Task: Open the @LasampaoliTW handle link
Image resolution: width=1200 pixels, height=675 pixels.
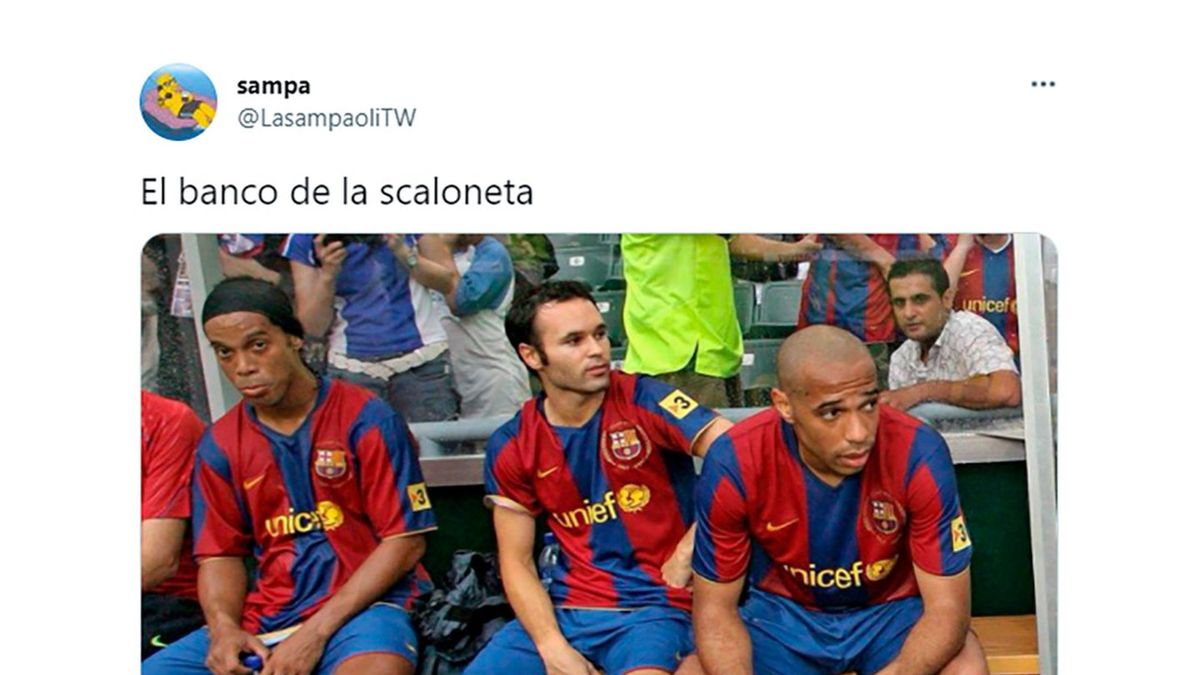Action: (x=326, y=118)
